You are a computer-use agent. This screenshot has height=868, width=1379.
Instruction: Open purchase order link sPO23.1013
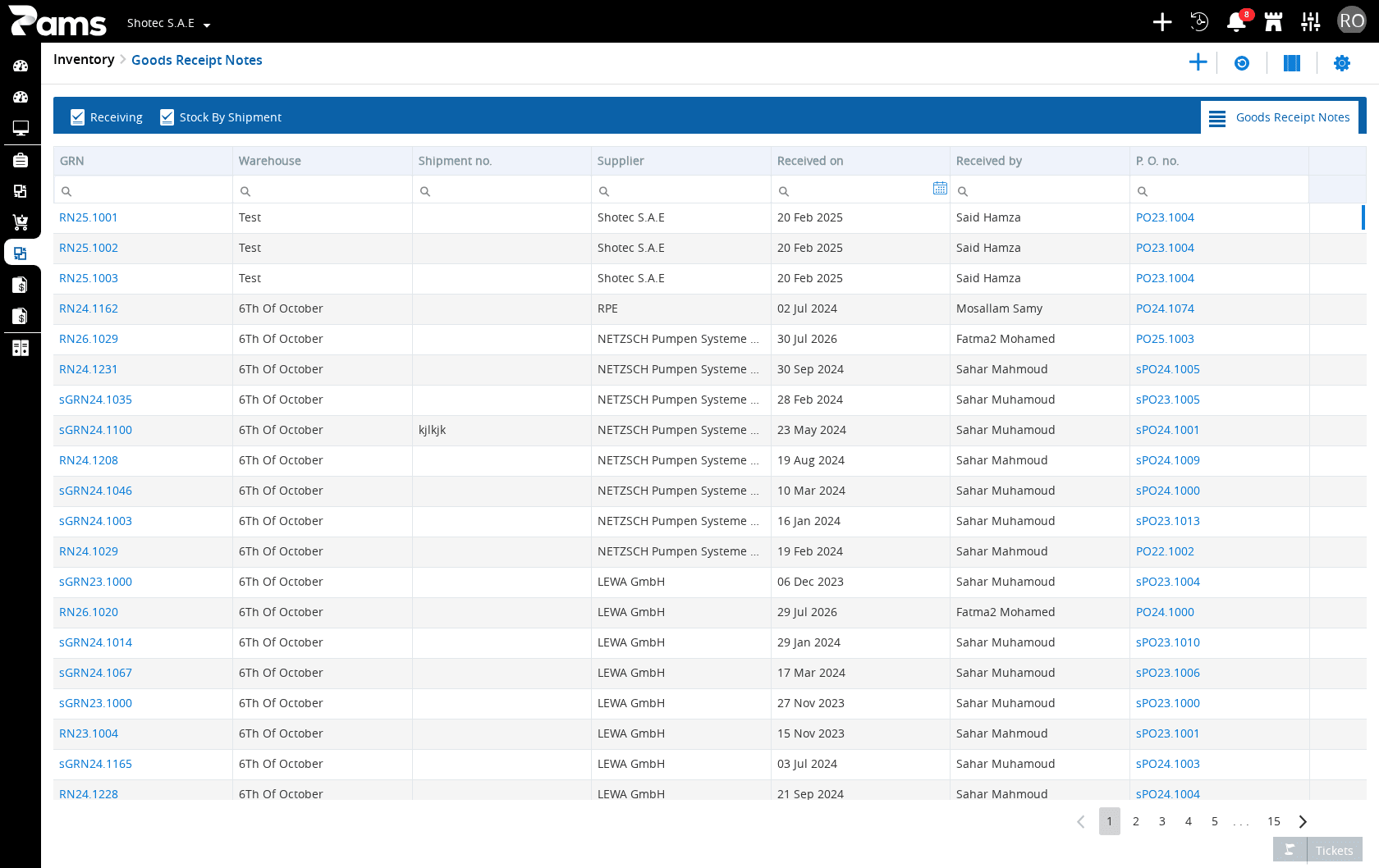1168,521
